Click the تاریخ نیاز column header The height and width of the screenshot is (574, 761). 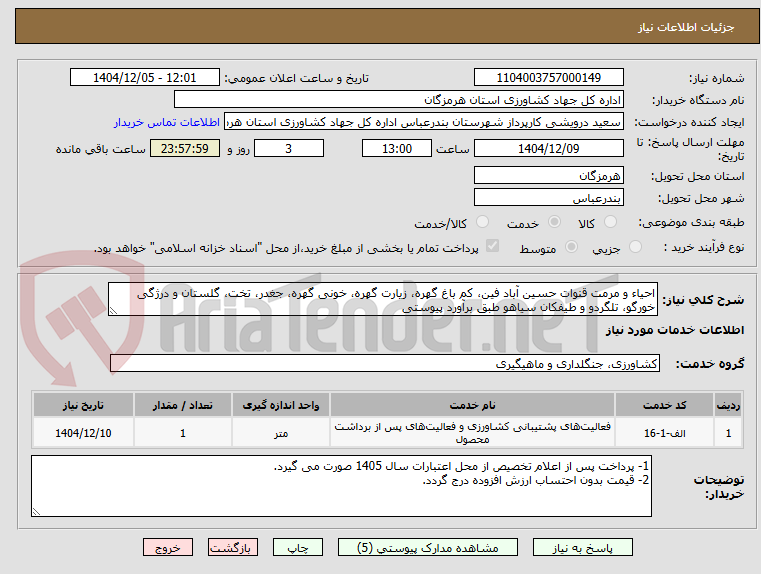[83, 405]
